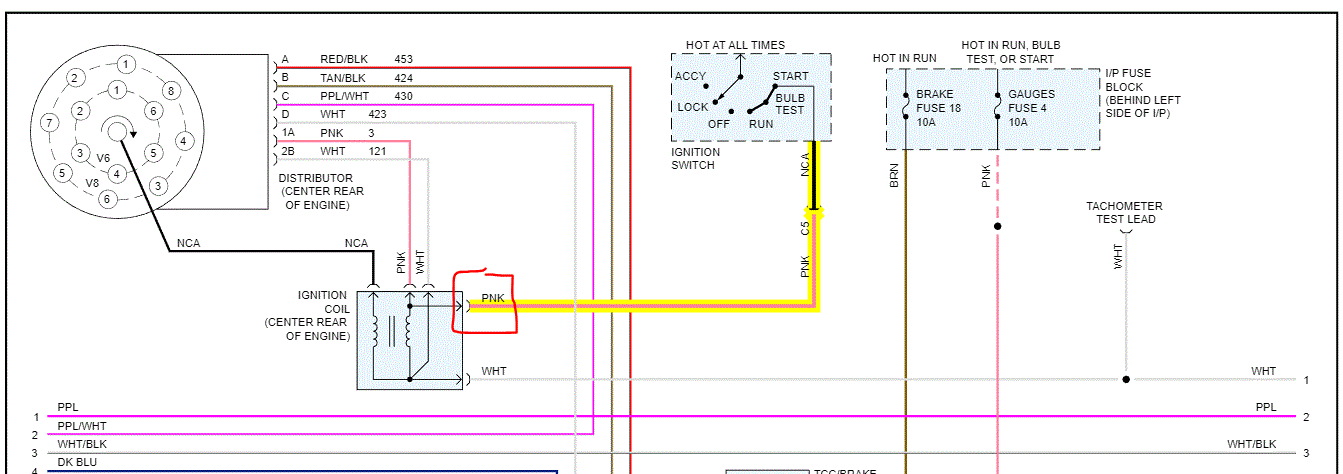
Task: Click the left WHT/BLK wire label
Action: 81,444
